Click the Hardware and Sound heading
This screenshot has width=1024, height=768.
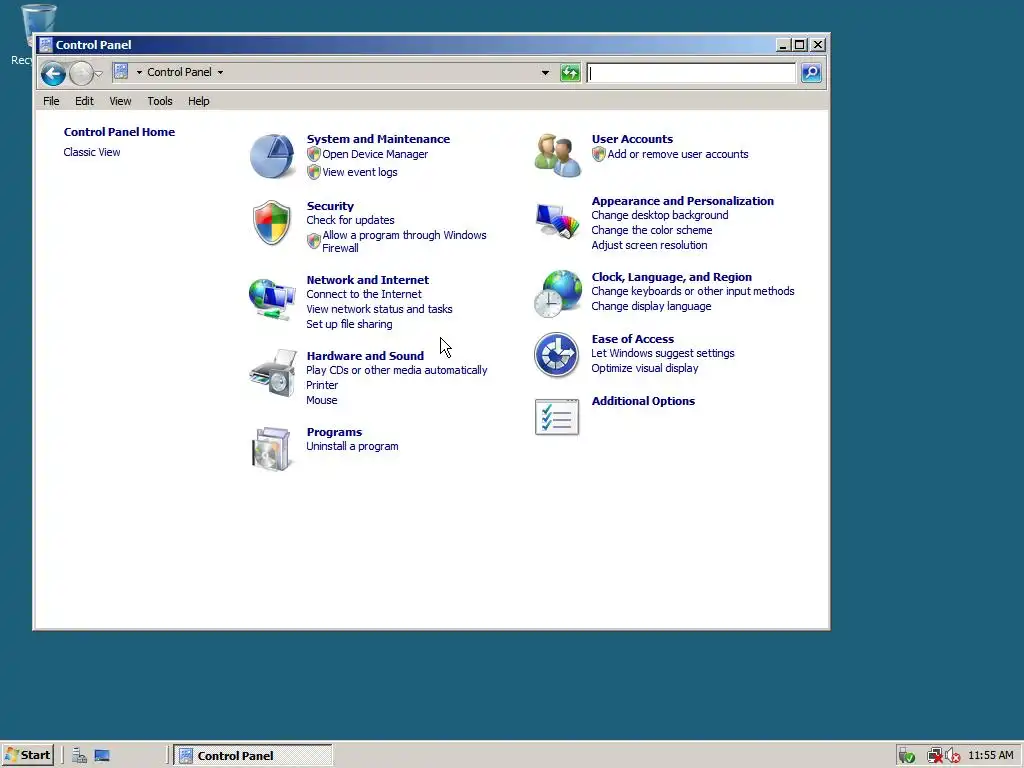click(x=365, y=356)
